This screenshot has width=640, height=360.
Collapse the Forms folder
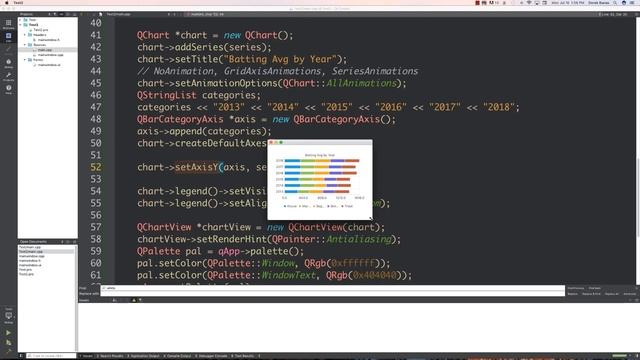[x=25, y=60]
